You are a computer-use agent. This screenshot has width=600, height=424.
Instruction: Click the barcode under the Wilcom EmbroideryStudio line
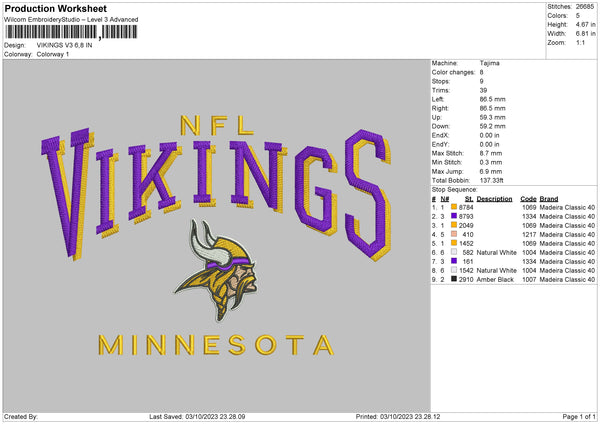click(71, 32)
